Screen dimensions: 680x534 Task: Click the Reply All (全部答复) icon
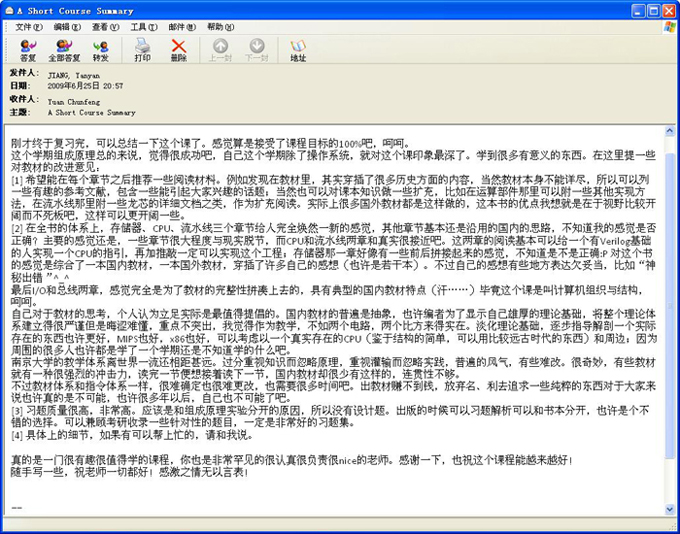(64, 50)
